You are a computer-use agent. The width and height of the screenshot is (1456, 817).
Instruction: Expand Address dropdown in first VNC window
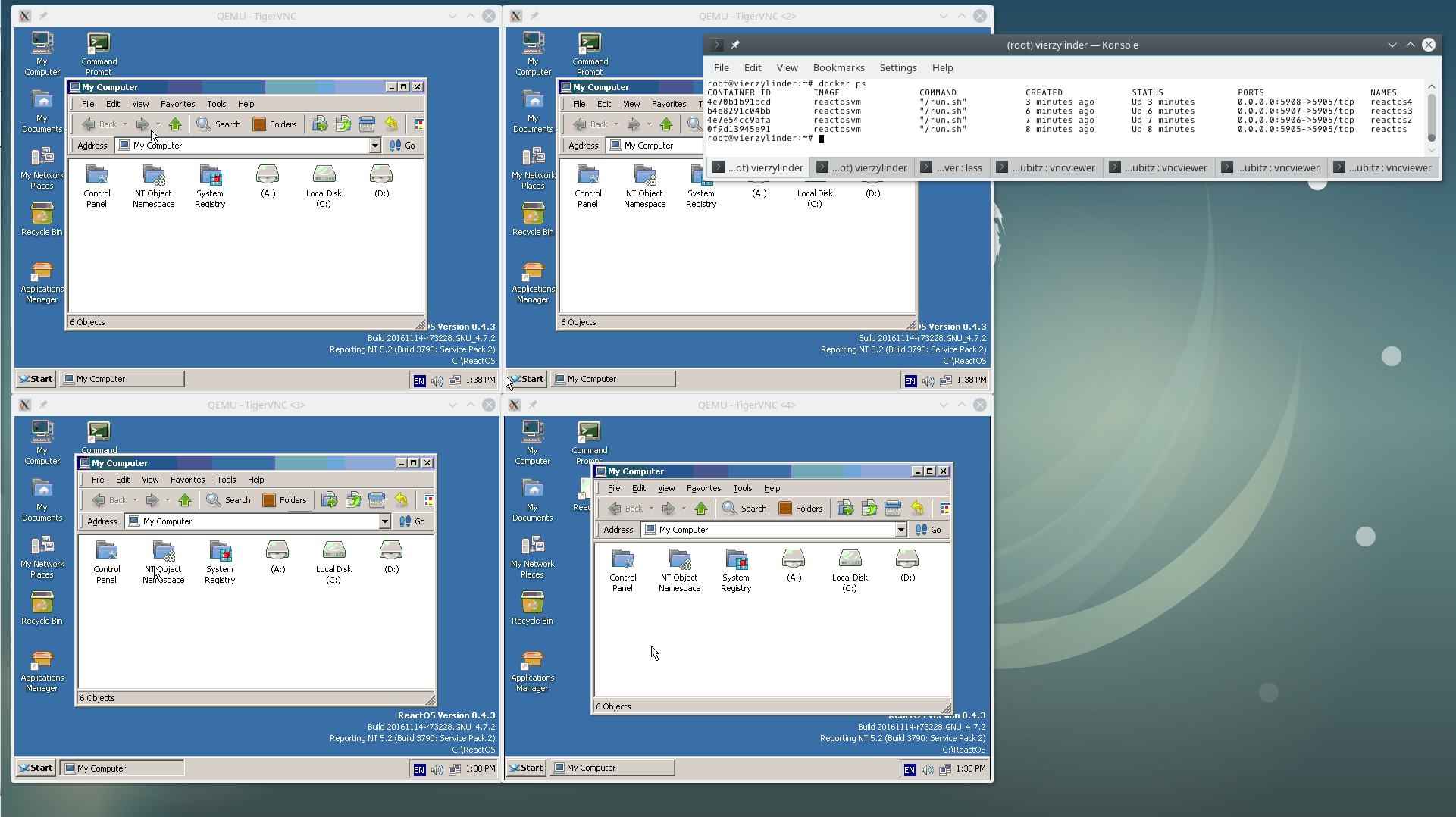click(374, 146)
